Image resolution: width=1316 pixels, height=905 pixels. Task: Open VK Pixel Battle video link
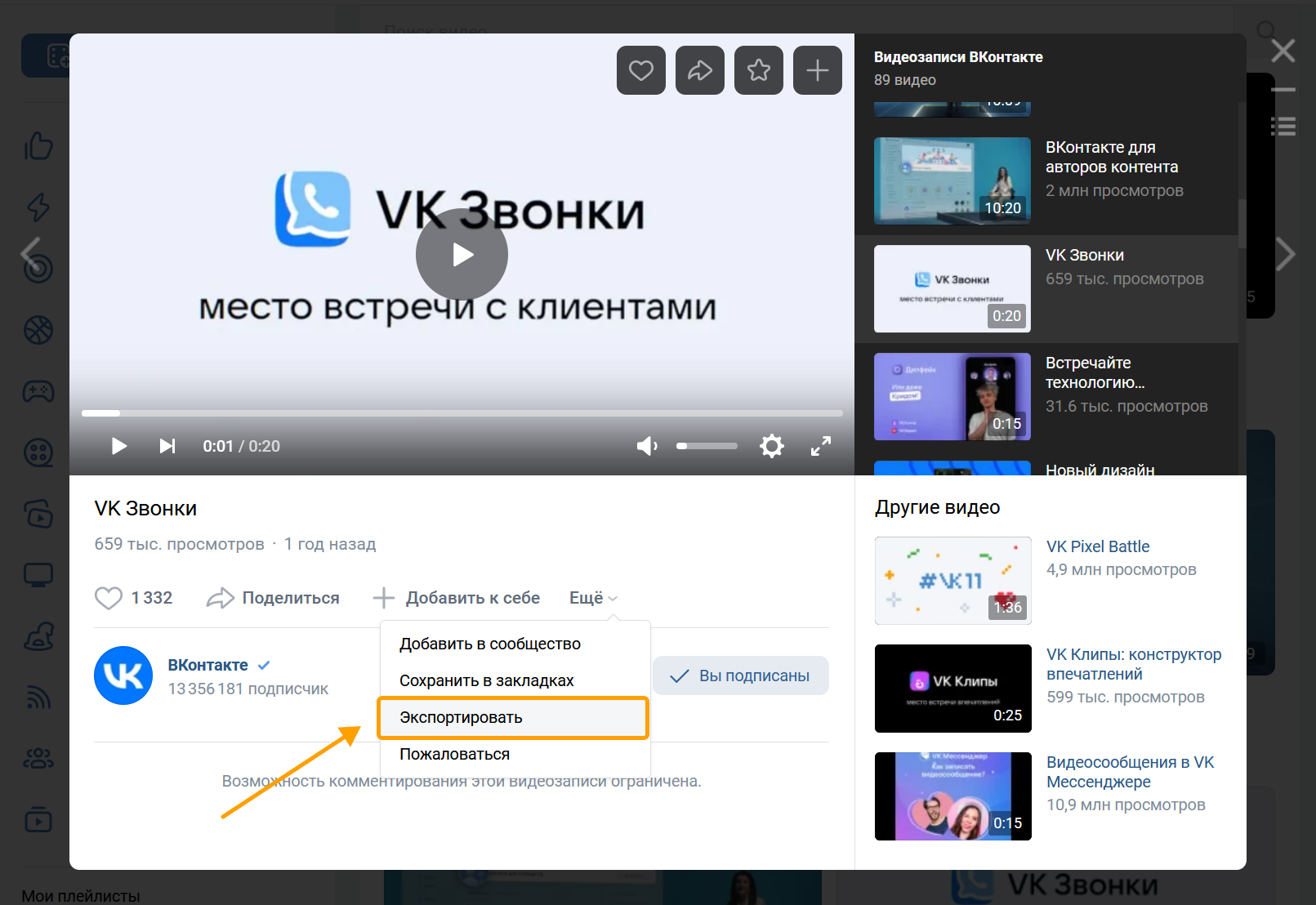(x=1098, y=546)
